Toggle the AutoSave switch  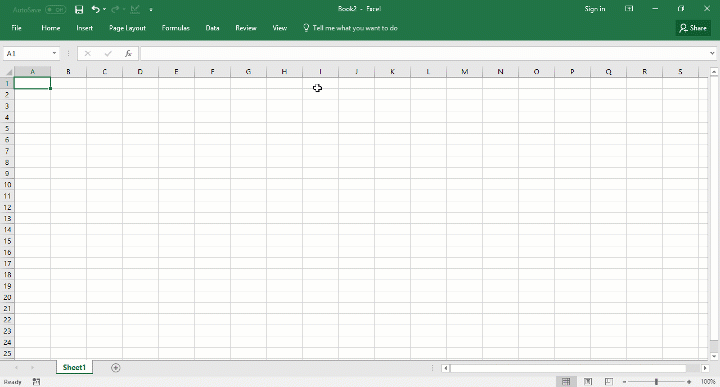tap(56, 10)
